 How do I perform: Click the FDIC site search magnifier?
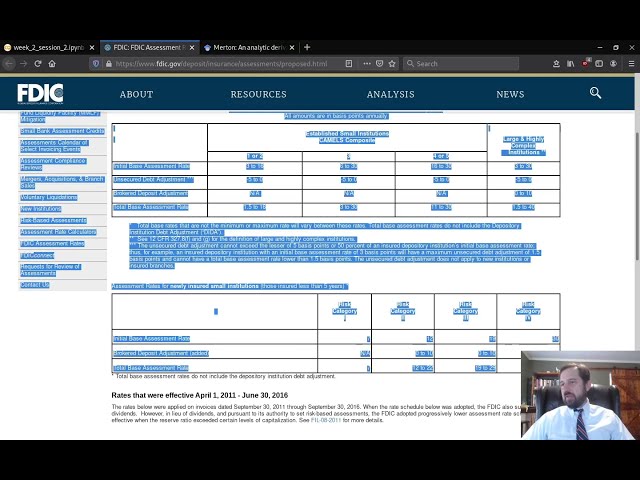pos(595,93)
